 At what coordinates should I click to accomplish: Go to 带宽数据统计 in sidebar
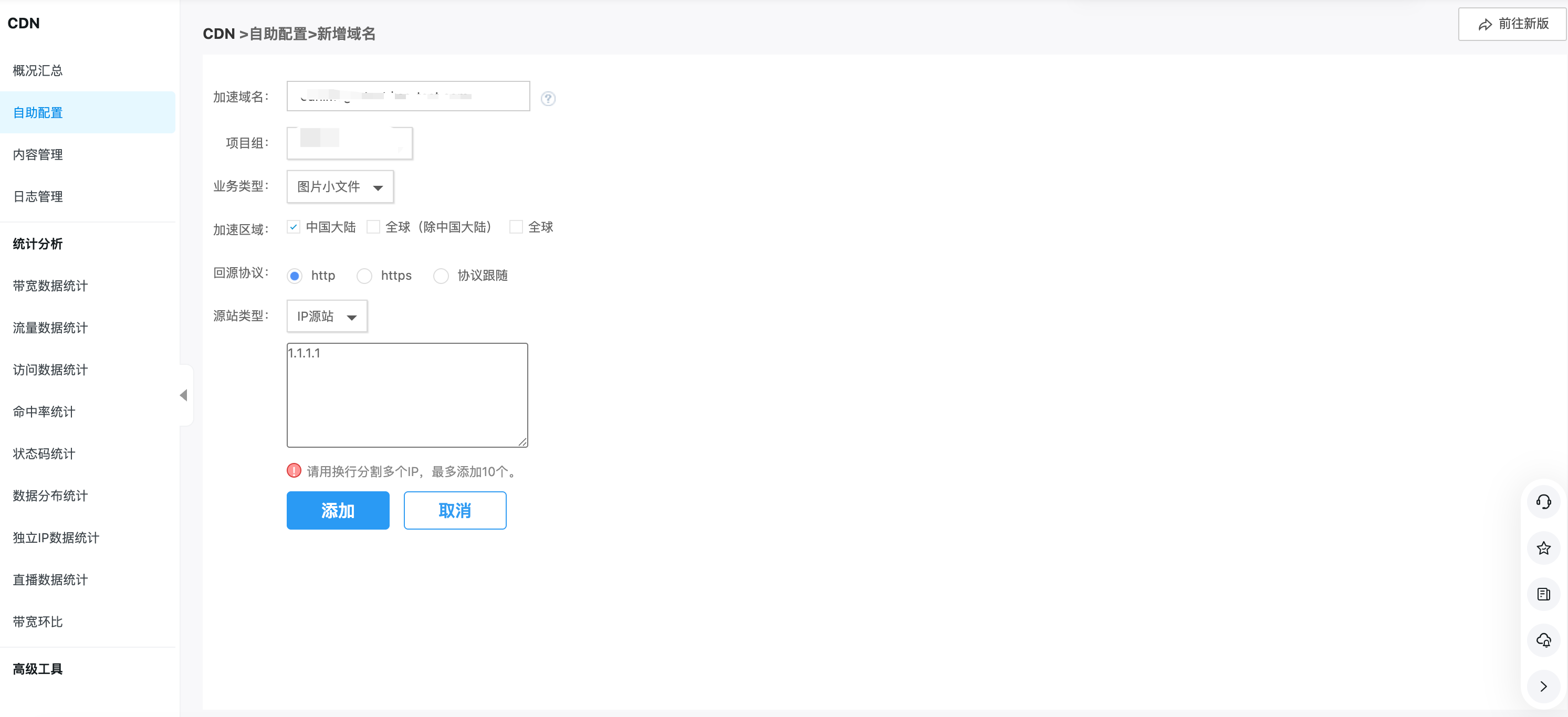click(50, 286)
